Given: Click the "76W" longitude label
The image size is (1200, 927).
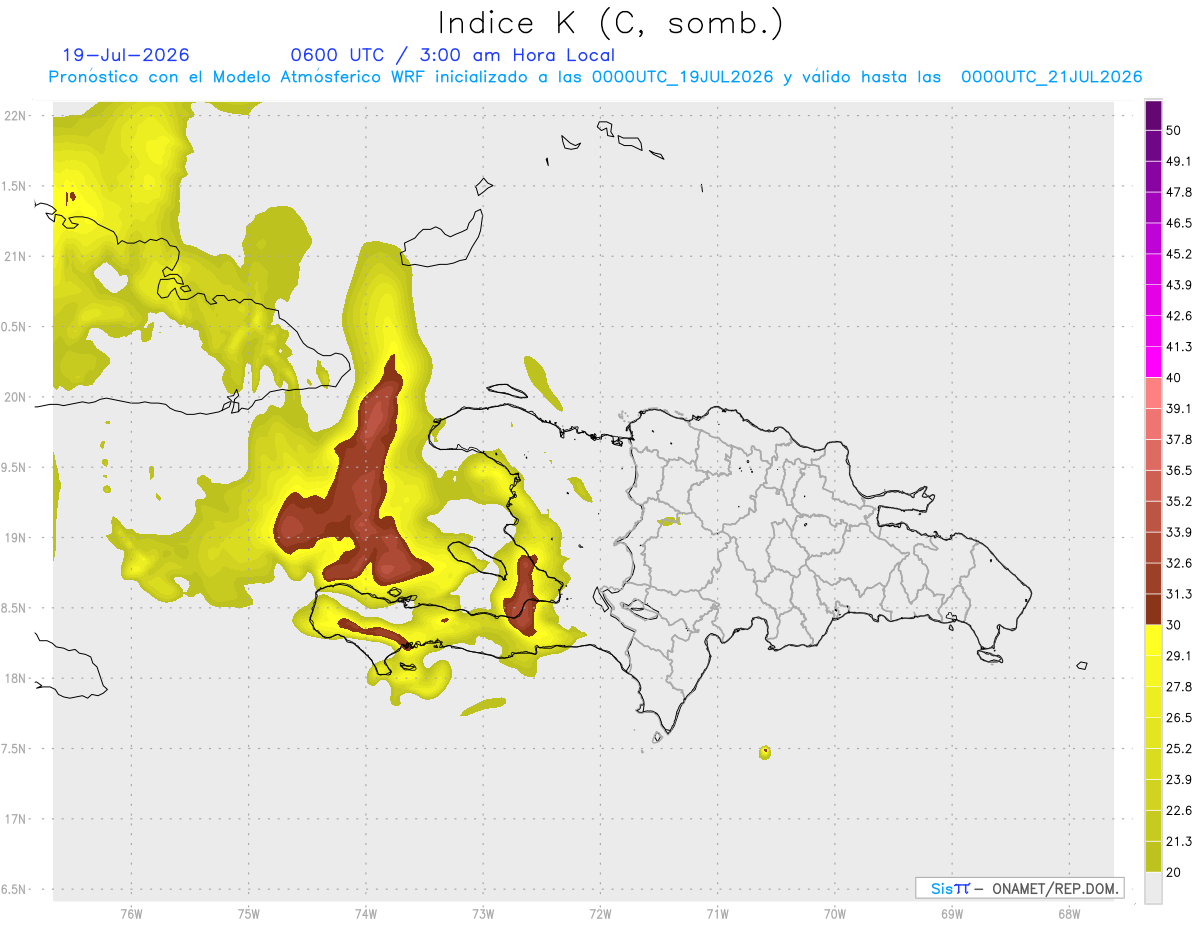Looking at the screenshot, I should coord(131,914).
